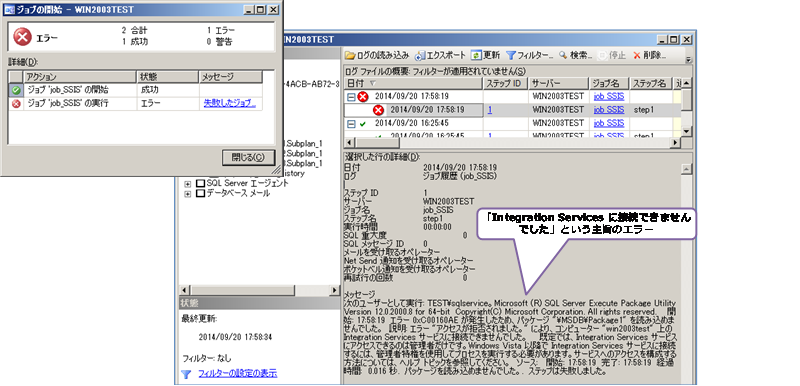The height and width of the screenshot is (386, 800).
Task: Click the green check icon on the 16:25:45 row
Action: pos(363,124)
